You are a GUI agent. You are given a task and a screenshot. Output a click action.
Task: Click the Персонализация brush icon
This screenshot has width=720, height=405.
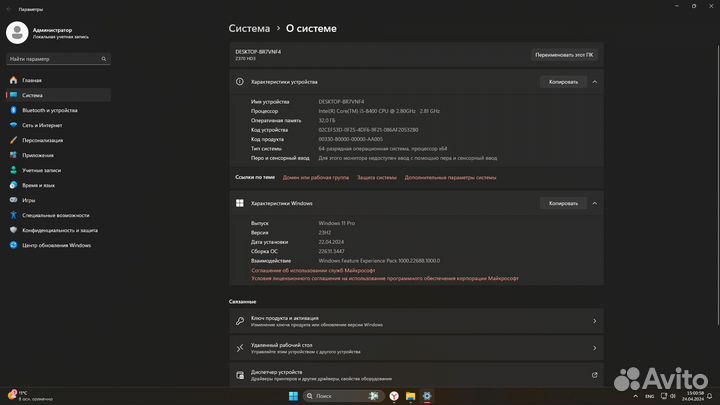pos(14,140)
